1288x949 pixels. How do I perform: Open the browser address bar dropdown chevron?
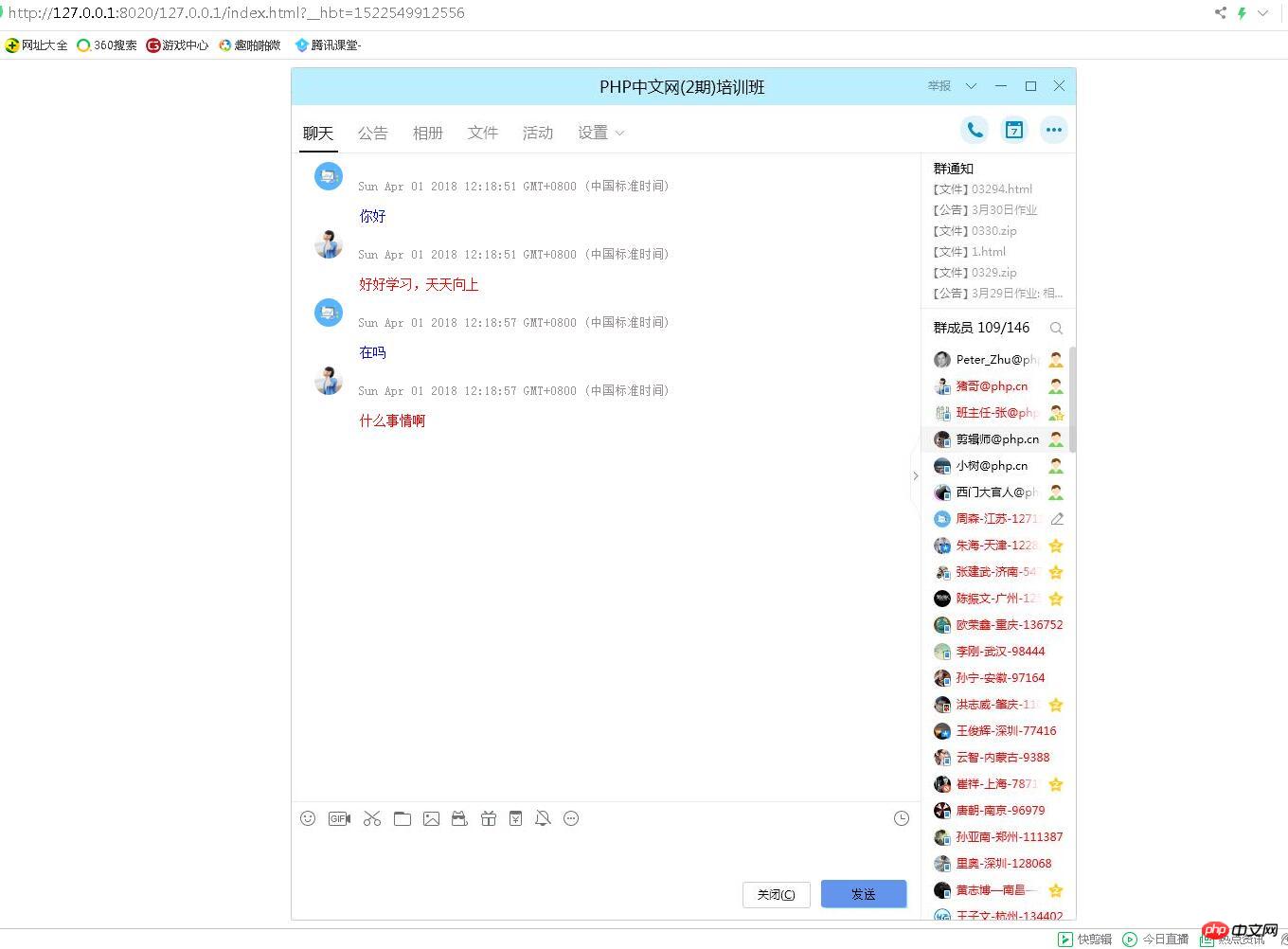pos(1263,13)
